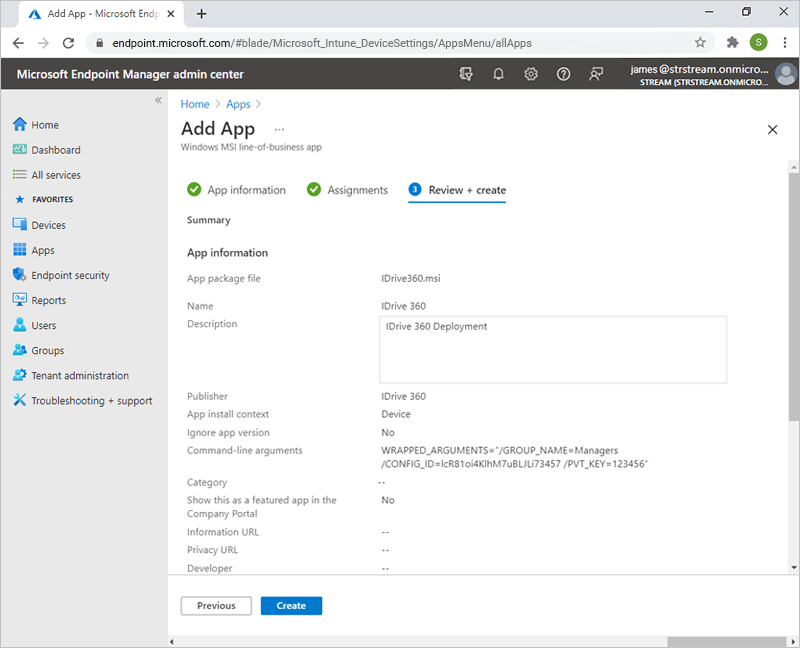The height and width of the screenshot is (648, 800).
Task: Click the Previous button
Action: [x=216, y=606]
